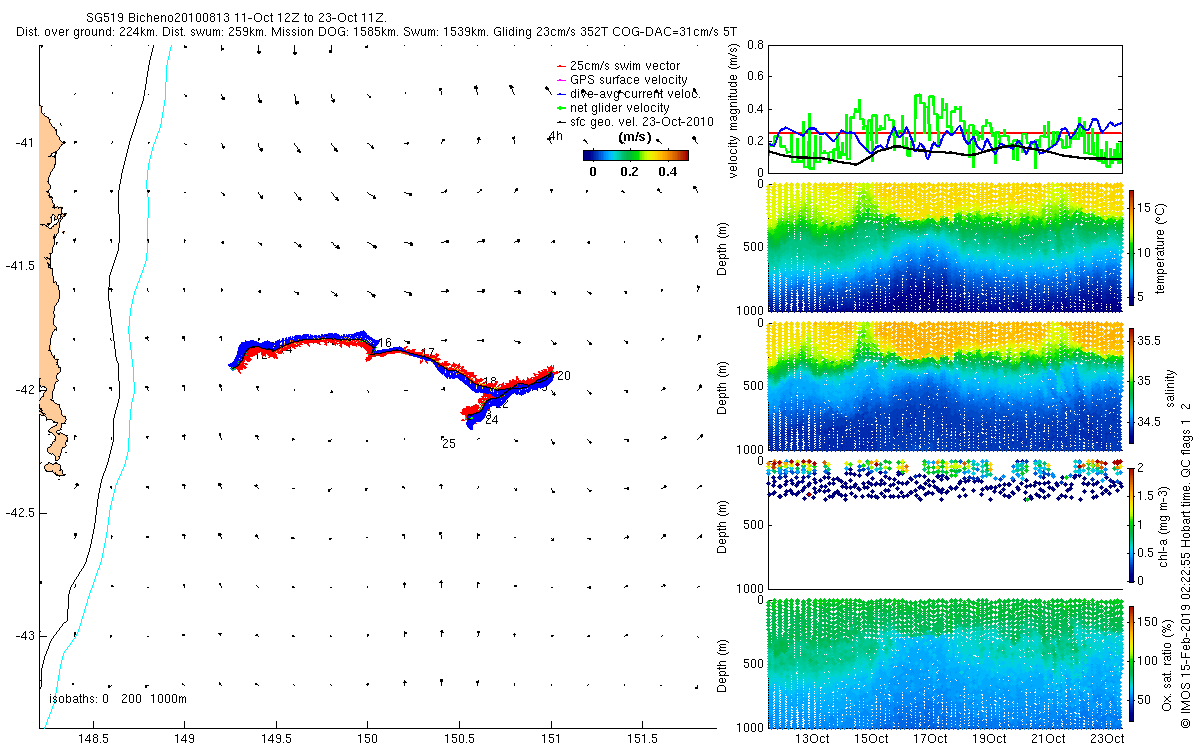Select the 'dive-avg current veloc.' legend entry
This screenshot has width=1200, height=750.
pyautogui.click(x=628, y=94)
